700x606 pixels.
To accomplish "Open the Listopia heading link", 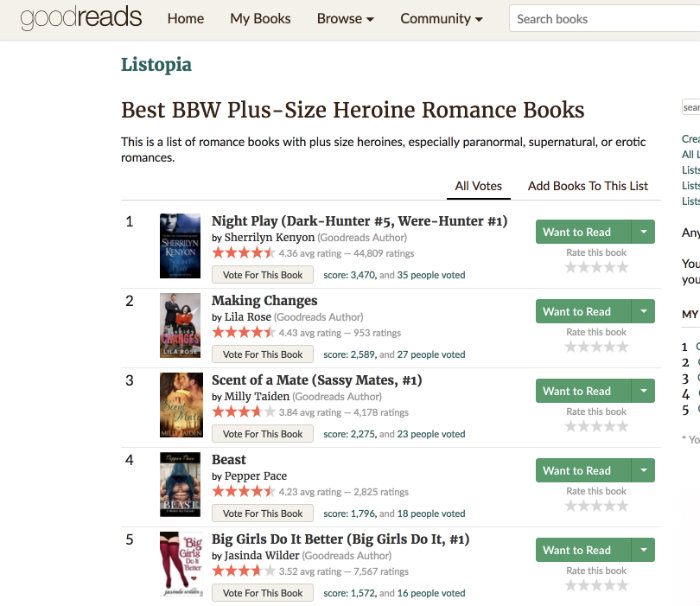I will click(x=156, y=64).
